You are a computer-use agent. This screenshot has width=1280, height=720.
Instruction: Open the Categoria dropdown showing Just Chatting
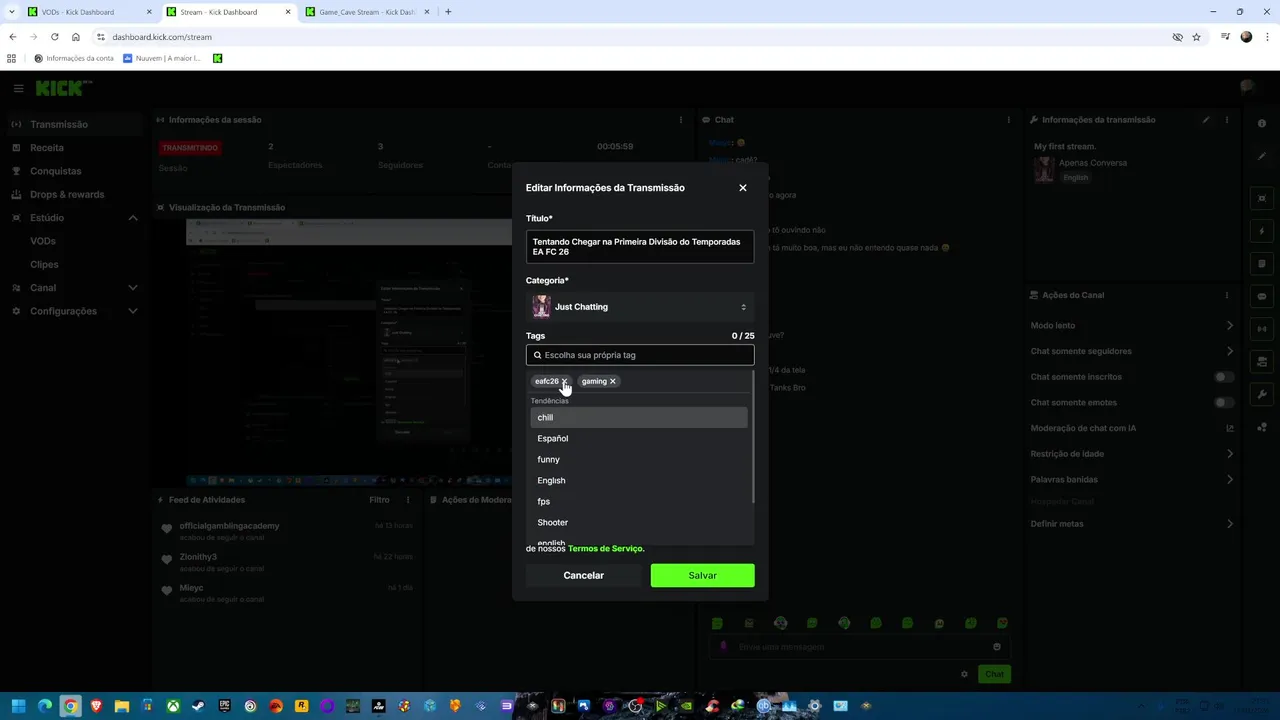pyautogui.click(x=640, y=307)
